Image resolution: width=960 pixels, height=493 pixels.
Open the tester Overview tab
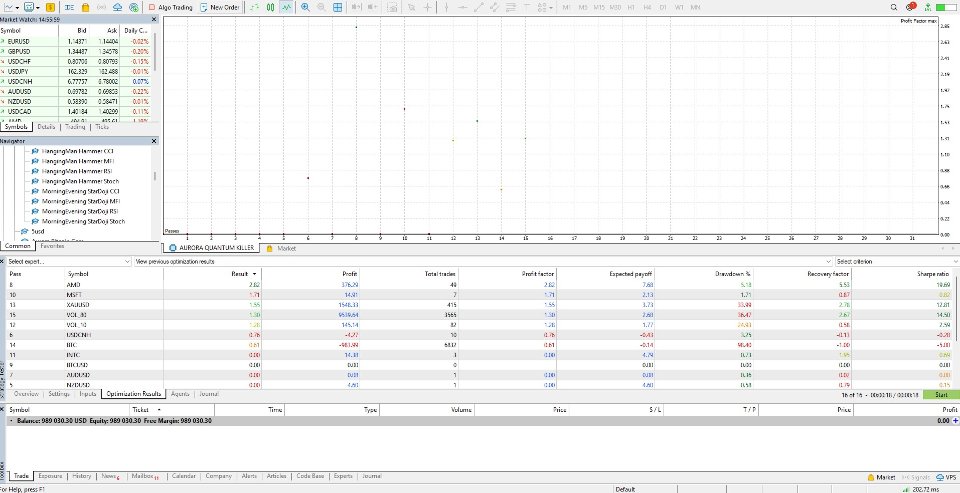[26, 394]
